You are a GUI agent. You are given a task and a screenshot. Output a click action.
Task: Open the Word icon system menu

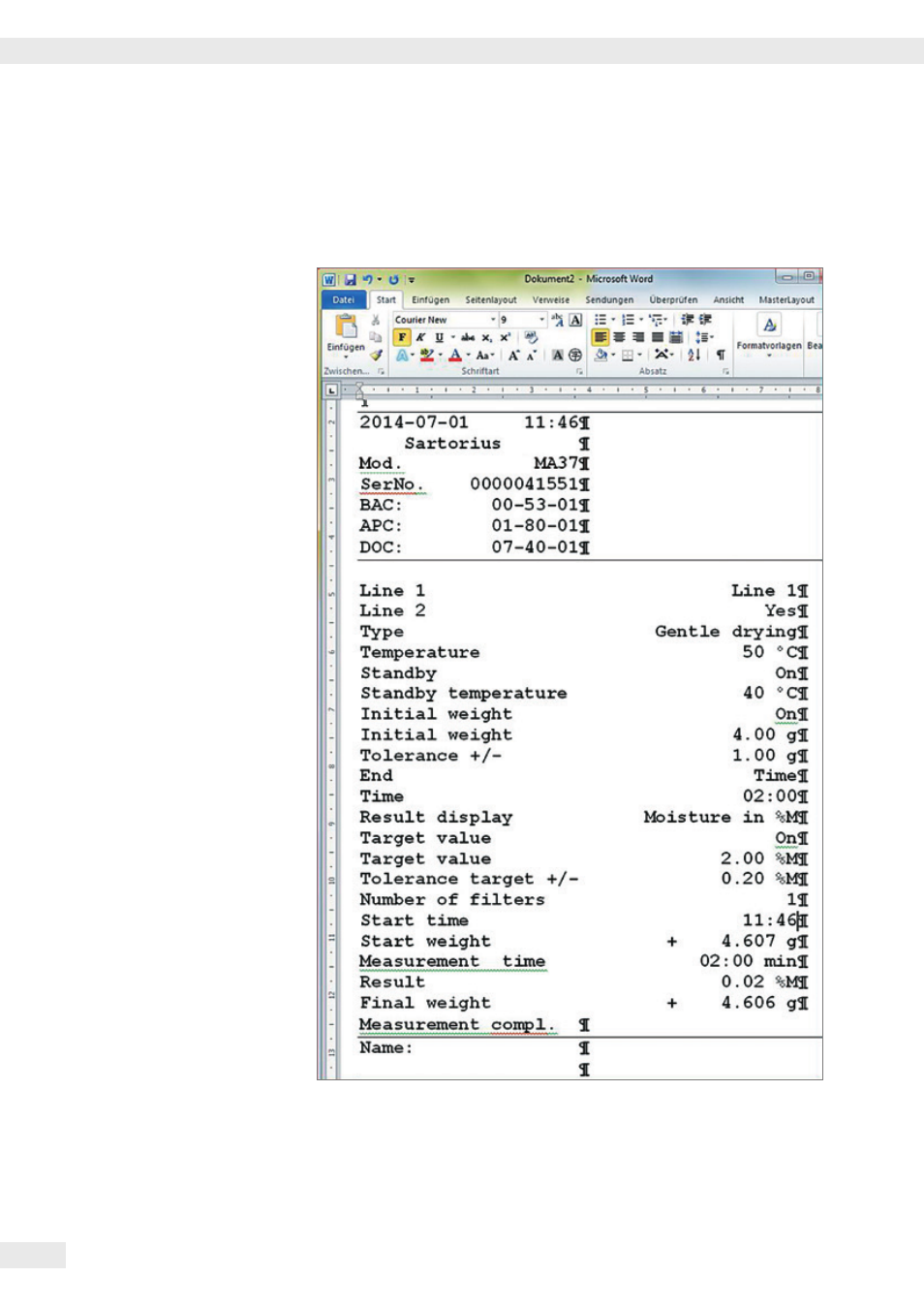click(x=329, y=279)
